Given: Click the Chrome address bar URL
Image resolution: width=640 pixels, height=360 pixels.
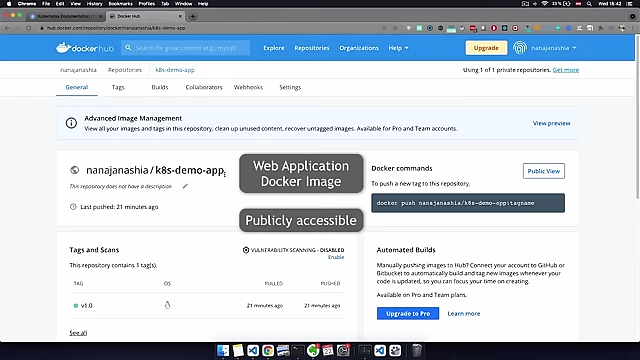Looking at the screenshot, I should click(116, 28).
